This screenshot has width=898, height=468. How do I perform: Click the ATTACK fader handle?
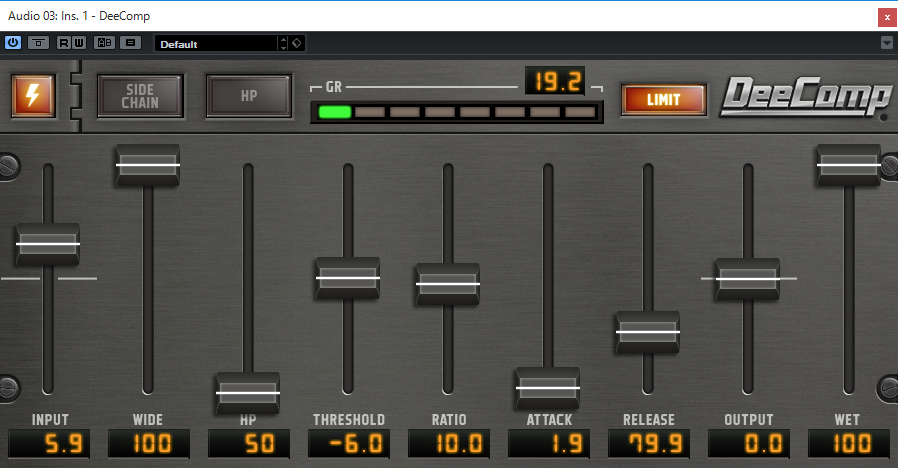click(x=548, y=388)
